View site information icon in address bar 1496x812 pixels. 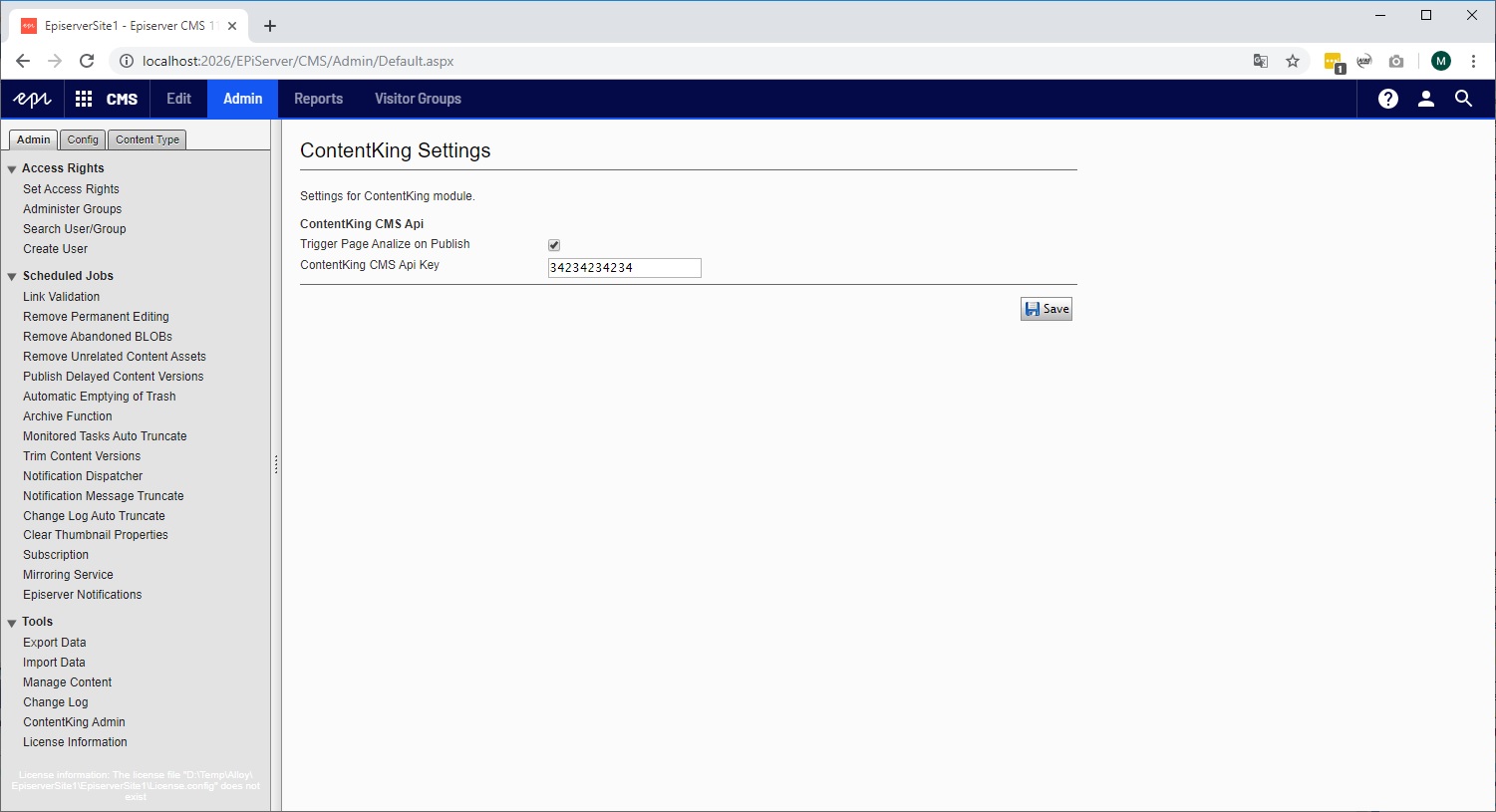click(127, 61)
